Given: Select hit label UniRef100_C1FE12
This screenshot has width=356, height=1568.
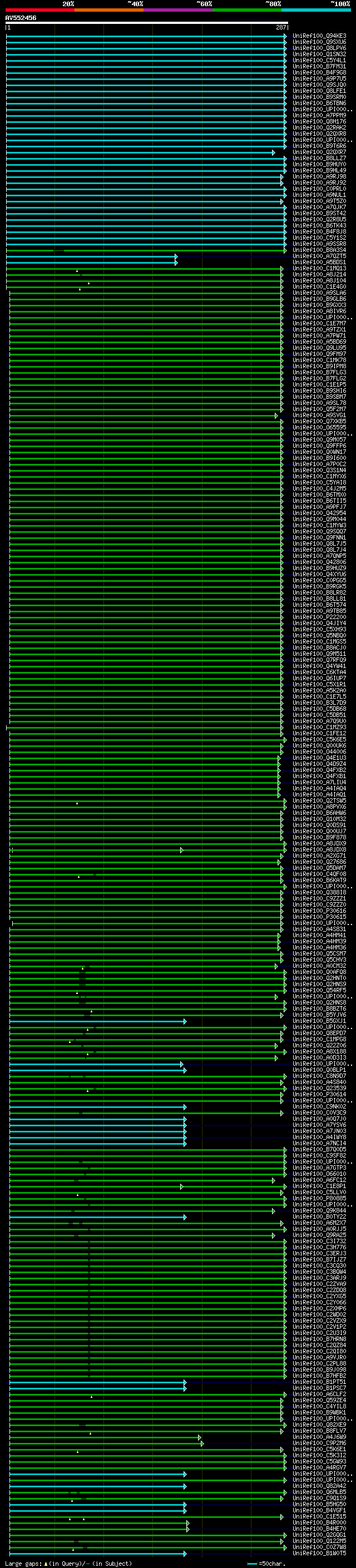Looking at the screenshot, I should 319,734.
